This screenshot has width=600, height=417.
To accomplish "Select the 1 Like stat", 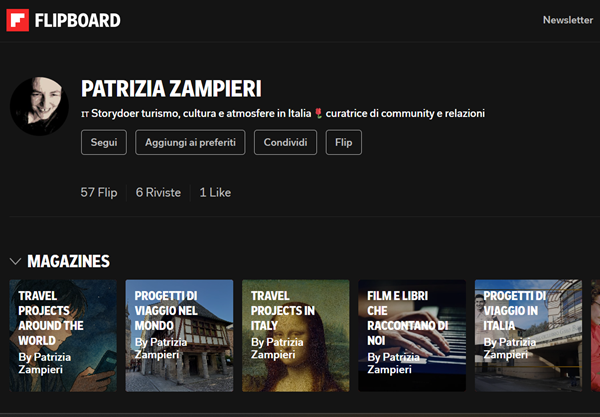I will (x=215, y=192).
